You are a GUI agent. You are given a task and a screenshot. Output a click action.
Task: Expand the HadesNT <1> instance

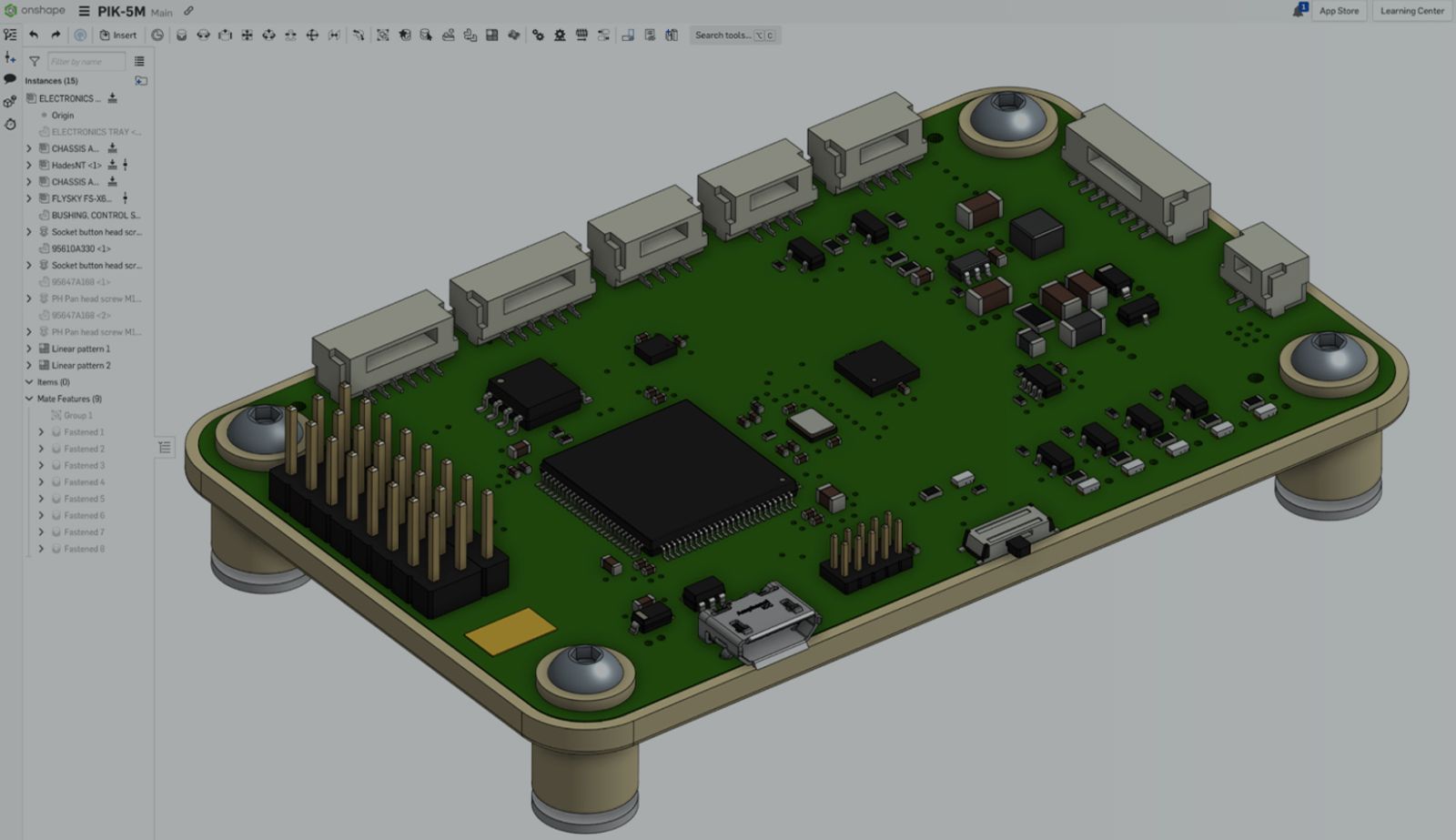pos(28,165)
